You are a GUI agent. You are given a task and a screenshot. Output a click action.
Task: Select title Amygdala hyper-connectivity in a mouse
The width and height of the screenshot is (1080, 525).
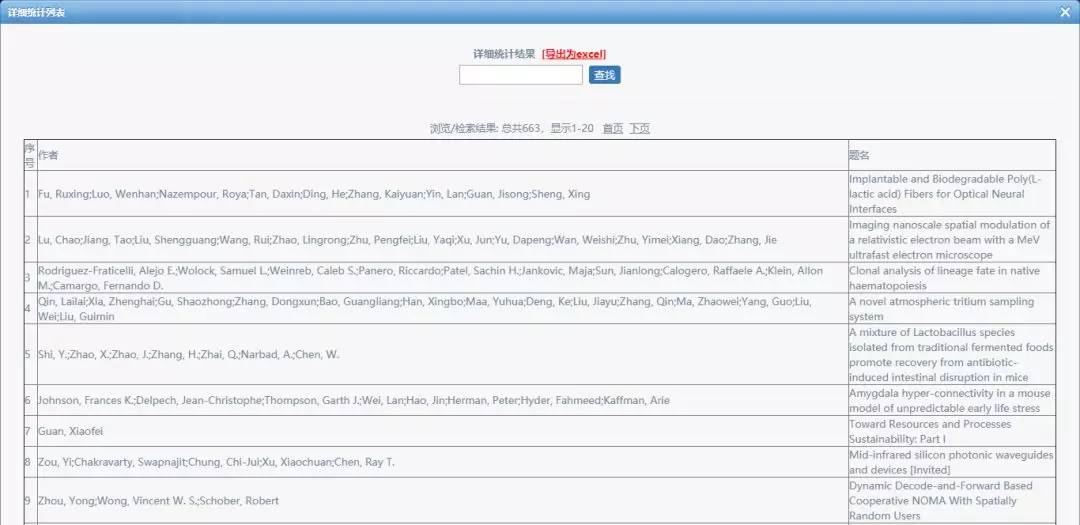click(950, 400)
